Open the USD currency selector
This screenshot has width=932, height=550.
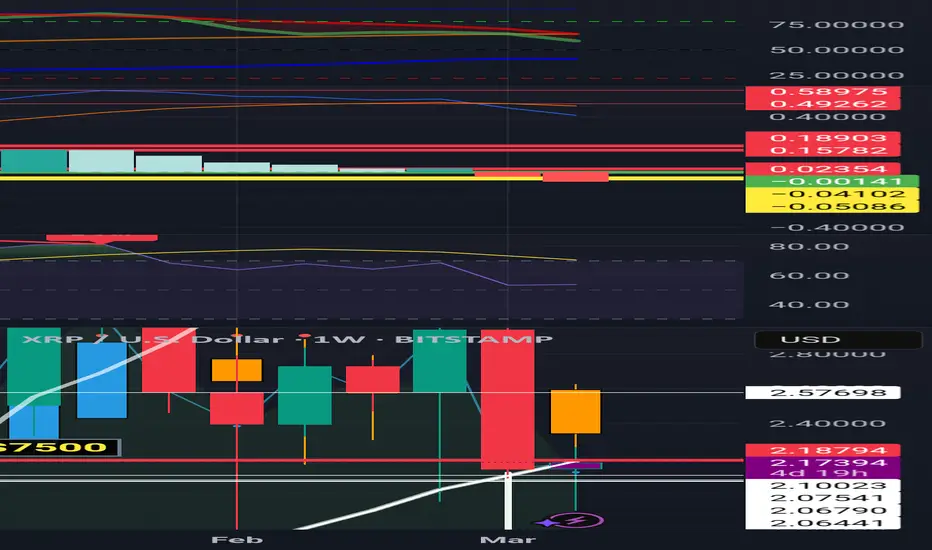point(837,340)
